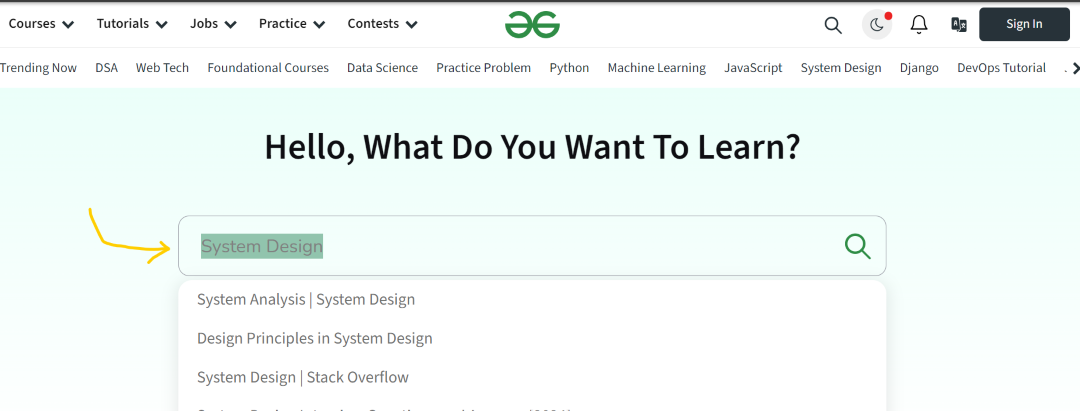Open the header search magnifier icon
Image resolution: width=1080 pixels, height=411 pixels.
point(833,25)
